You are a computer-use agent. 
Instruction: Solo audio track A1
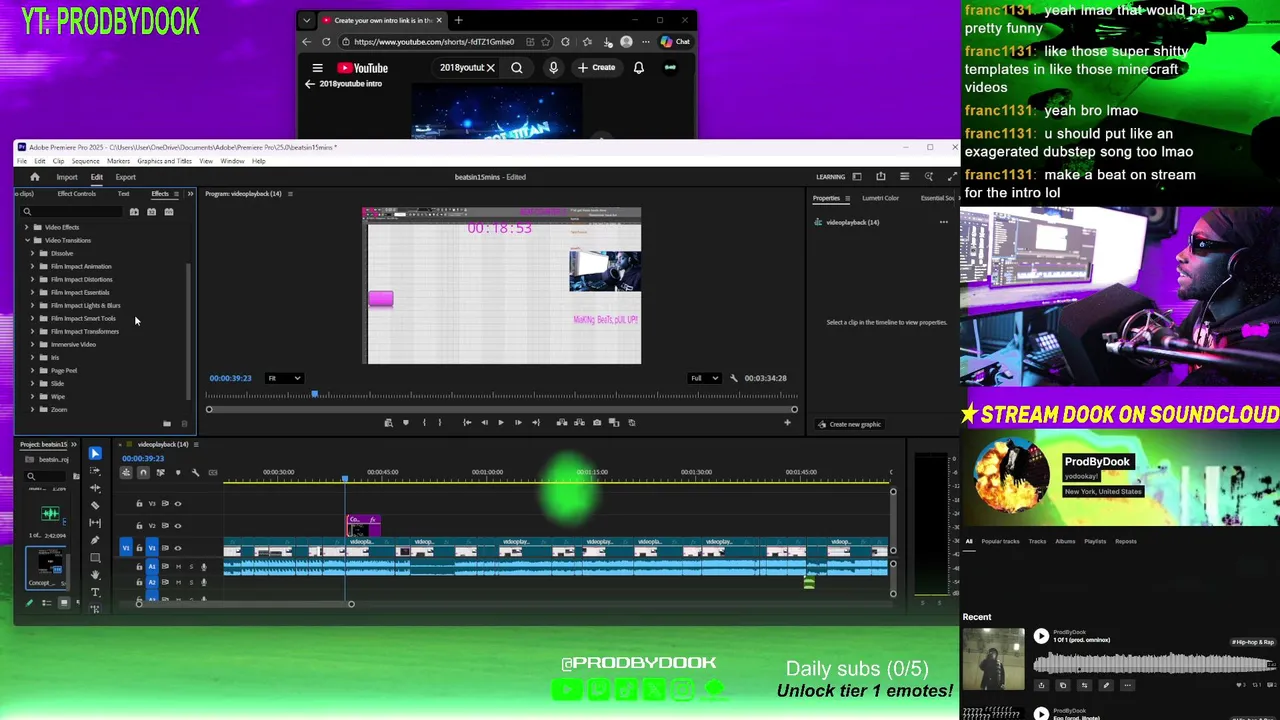coord(191,567)
